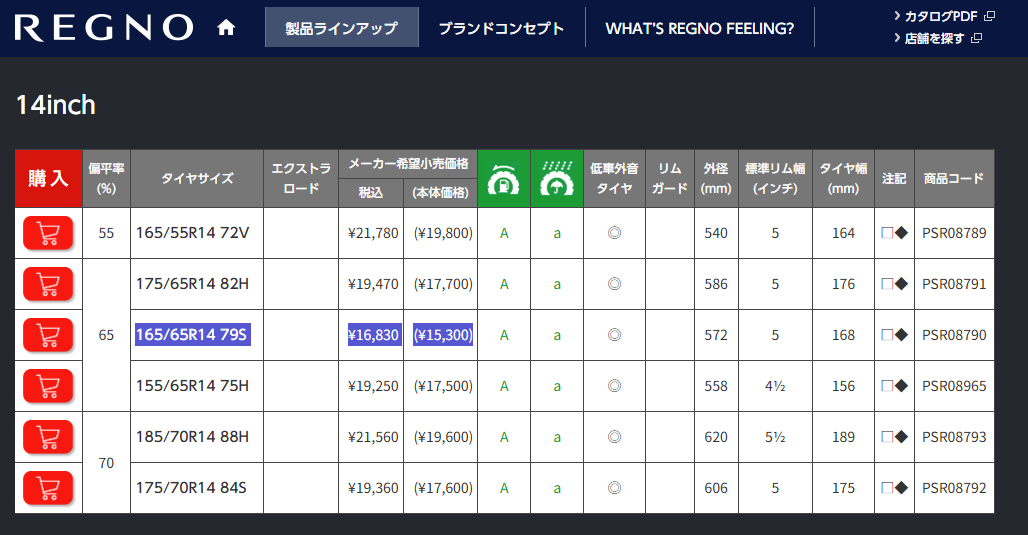1028x535 pixels.
Task: Add 165/65R14 79S tire to cart
Action: (48, 335)
